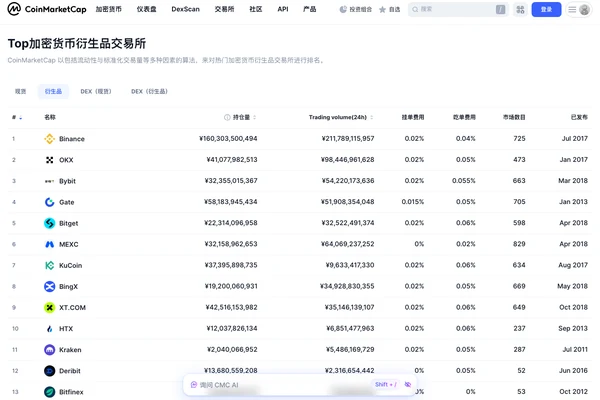600x400 pixels.
Task: Switch to the 现货 tab
Action: point(20,91)
